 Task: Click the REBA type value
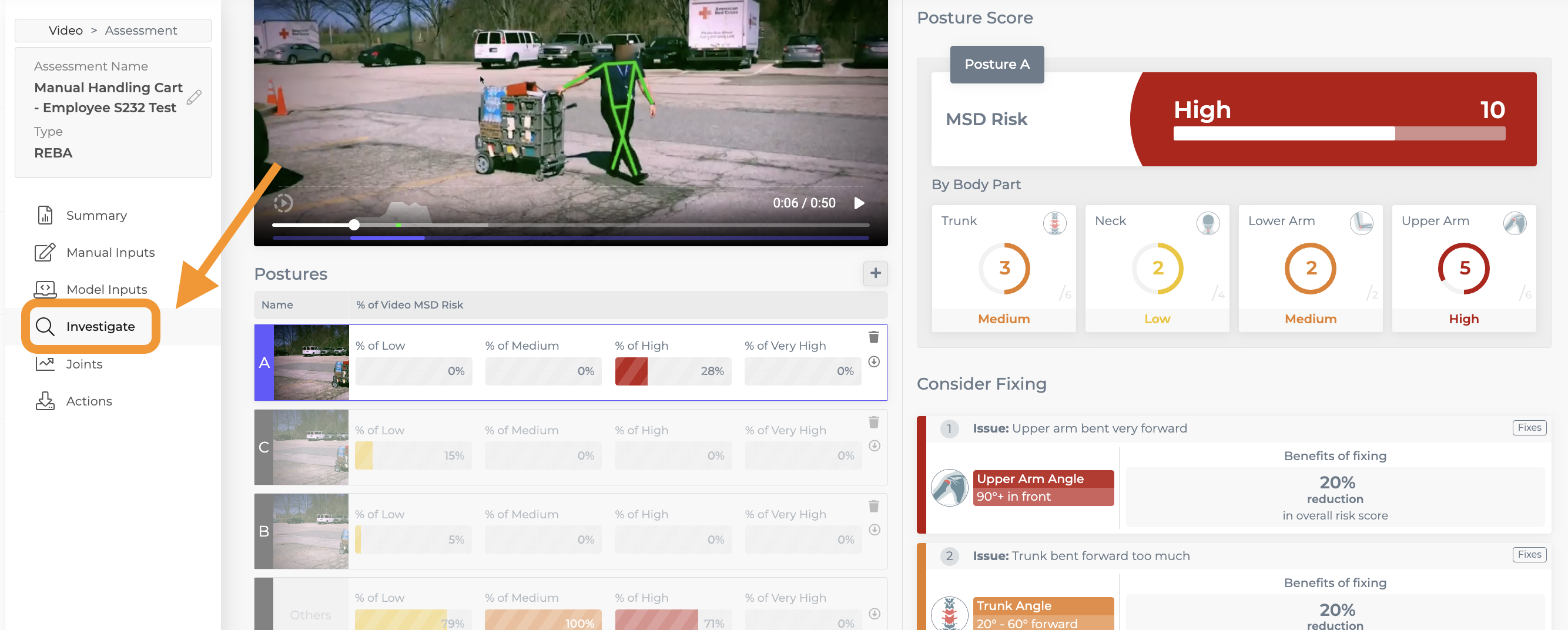click(x=53, y=153)
